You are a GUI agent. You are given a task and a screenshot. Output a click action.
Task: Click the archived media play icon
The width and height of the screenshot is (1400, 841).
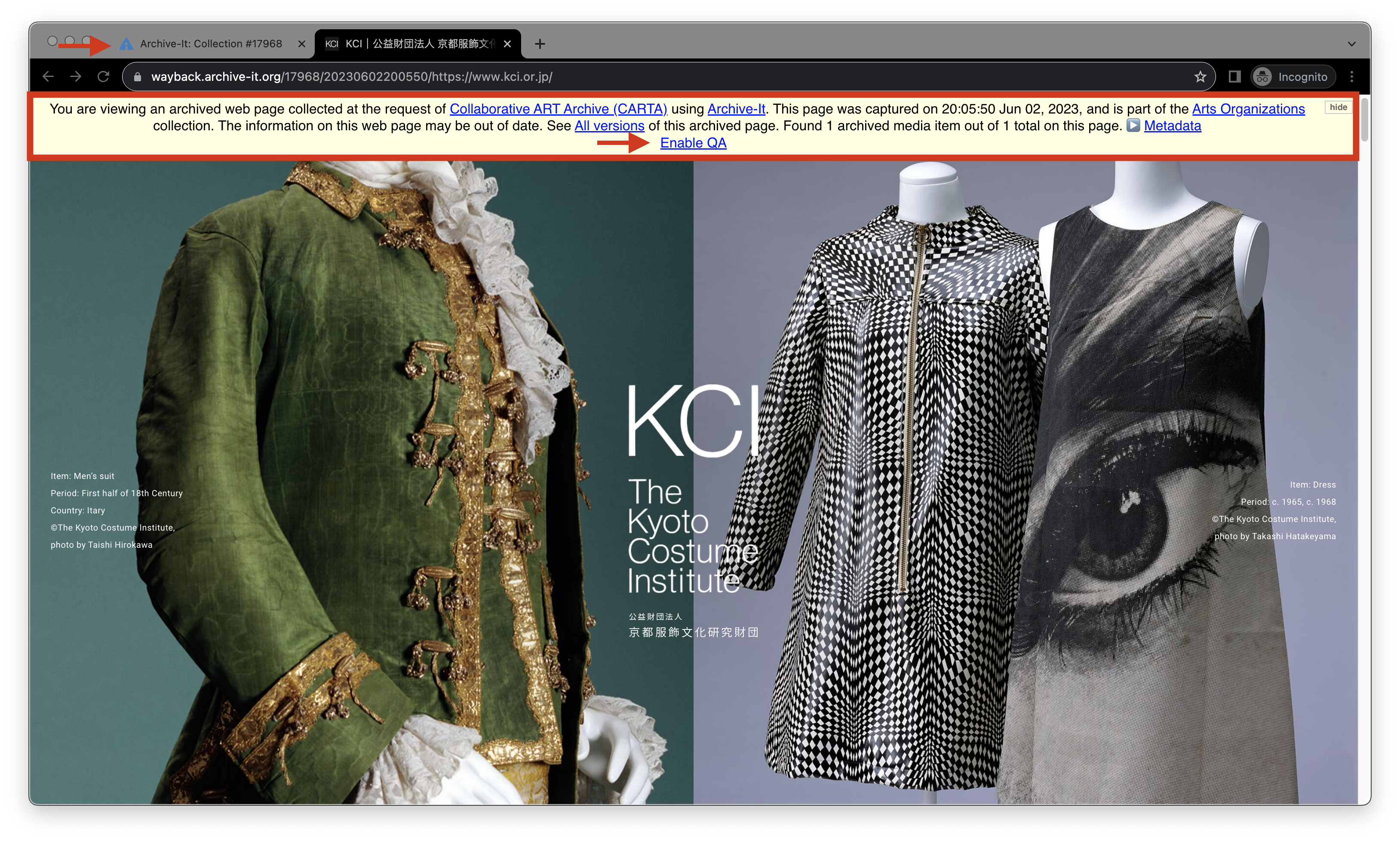coord(1133,125)
